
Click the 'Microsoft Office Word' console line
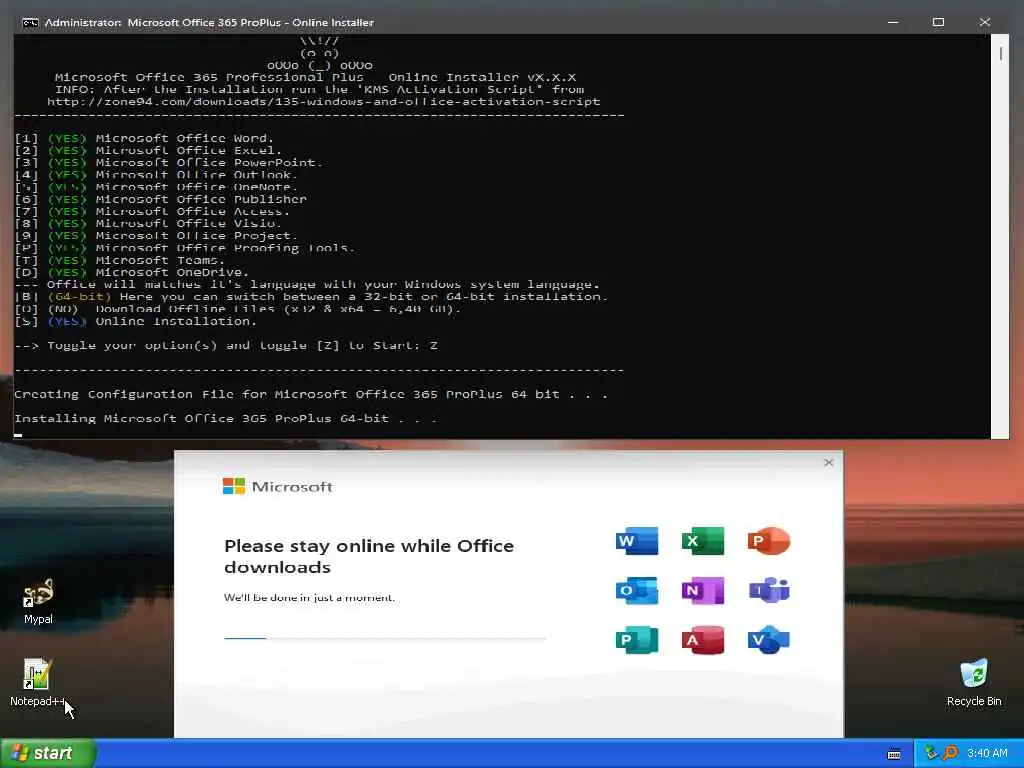tap(144, 138)
